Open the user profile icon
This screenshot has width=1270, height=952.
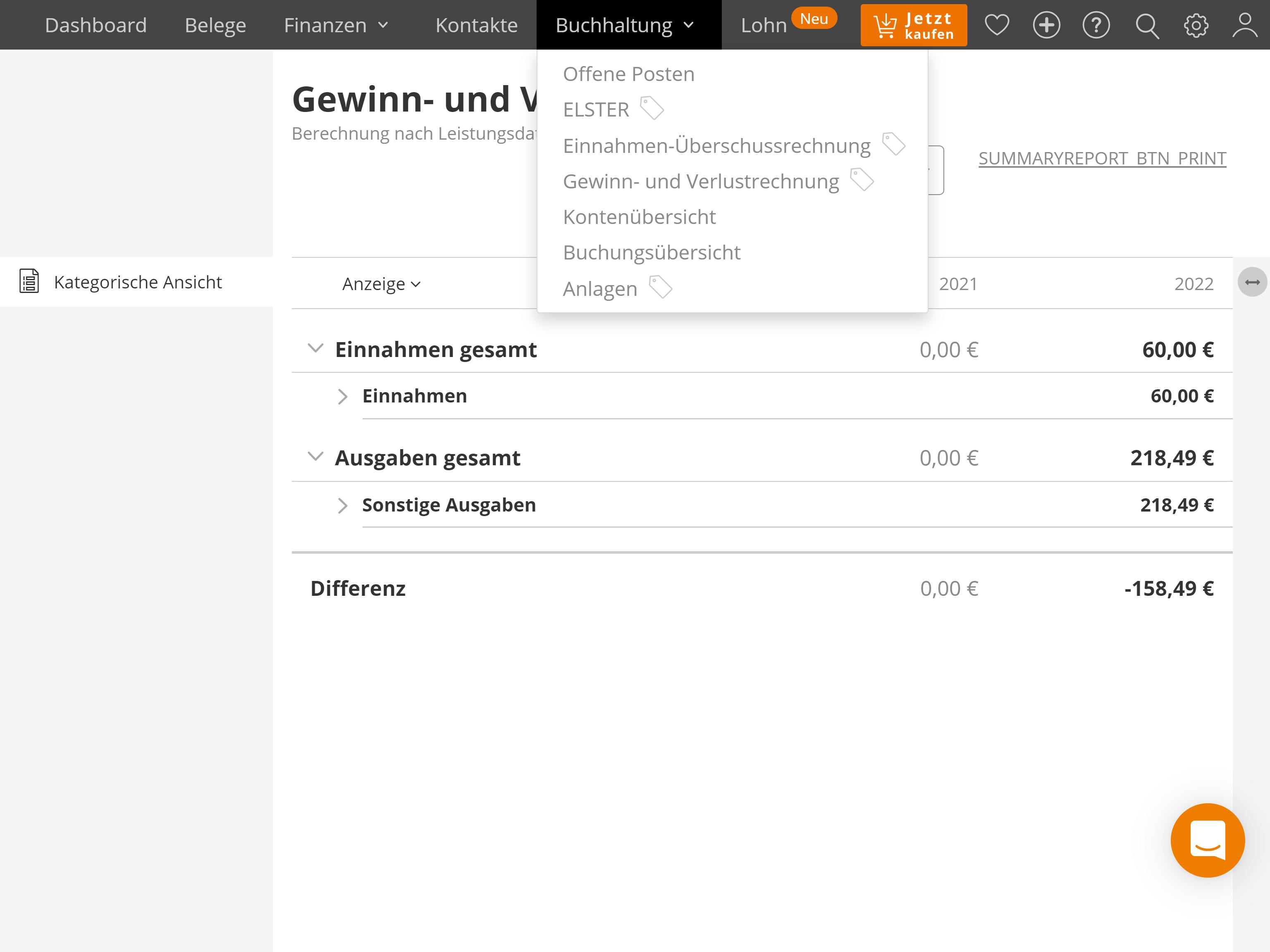[1245, 25]
